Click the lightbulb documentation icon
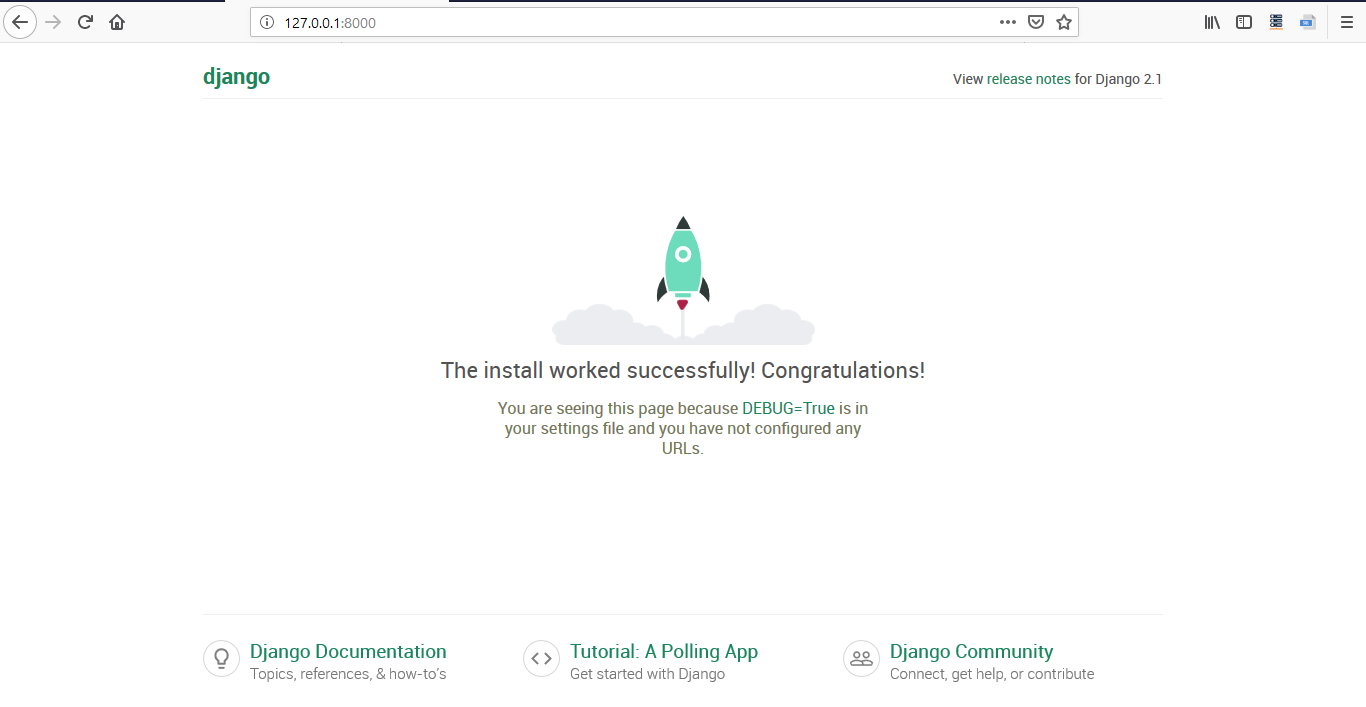The height and width of the screenshot is (707, 1366). tap(221, 659)
